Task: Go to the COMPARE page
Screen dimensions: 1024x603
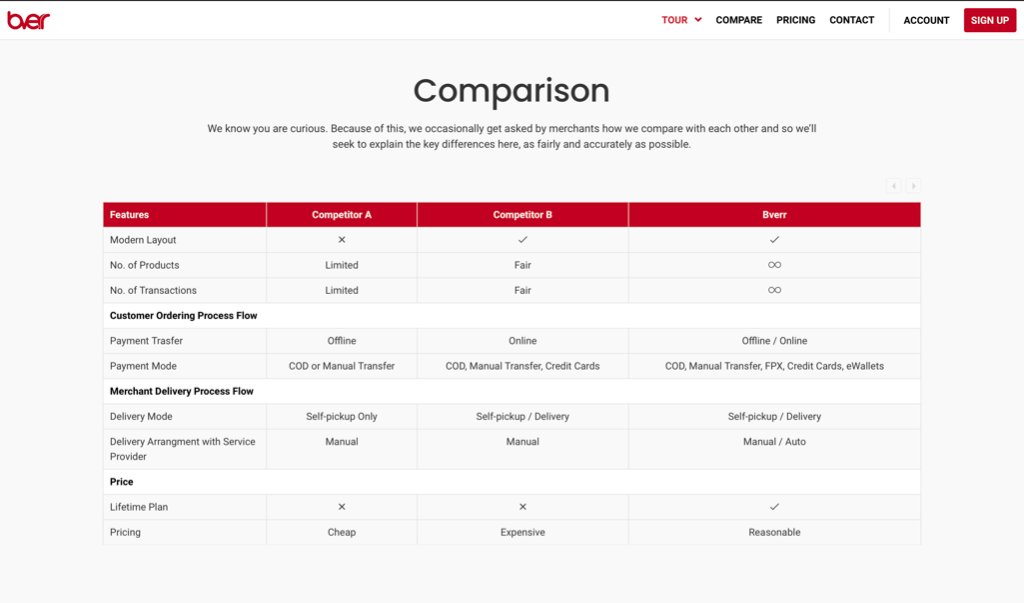Action: pos(739,20)
